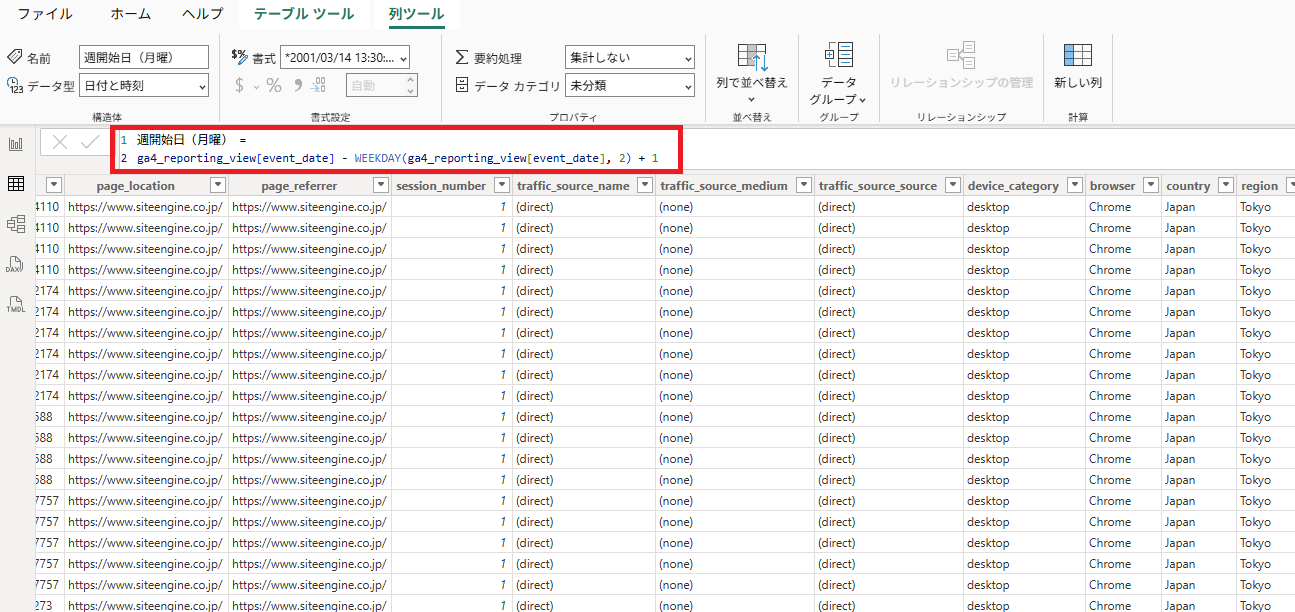Select the 列ツール ribbon tab
Image resolution: width=1295 pixels, height=612 pixels.
click(x=417, y=14)
